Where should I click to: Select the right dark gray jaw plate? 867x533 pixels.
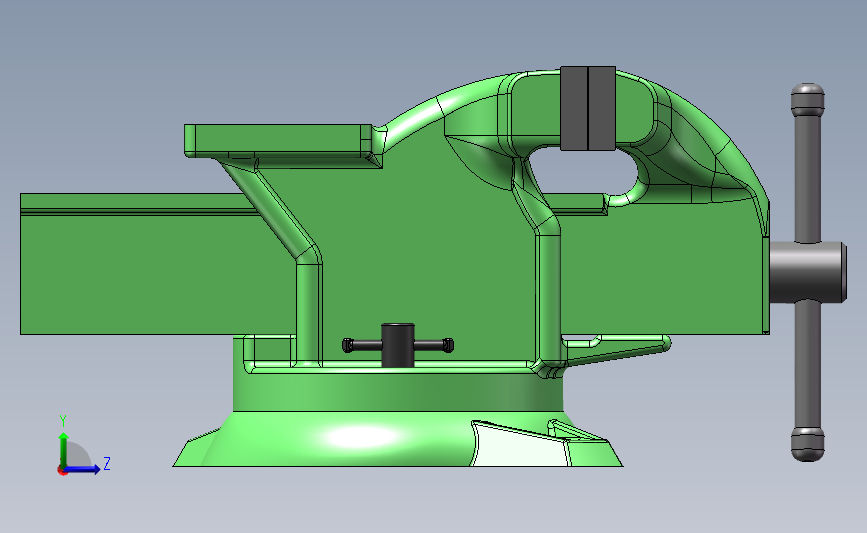point(602,108)
